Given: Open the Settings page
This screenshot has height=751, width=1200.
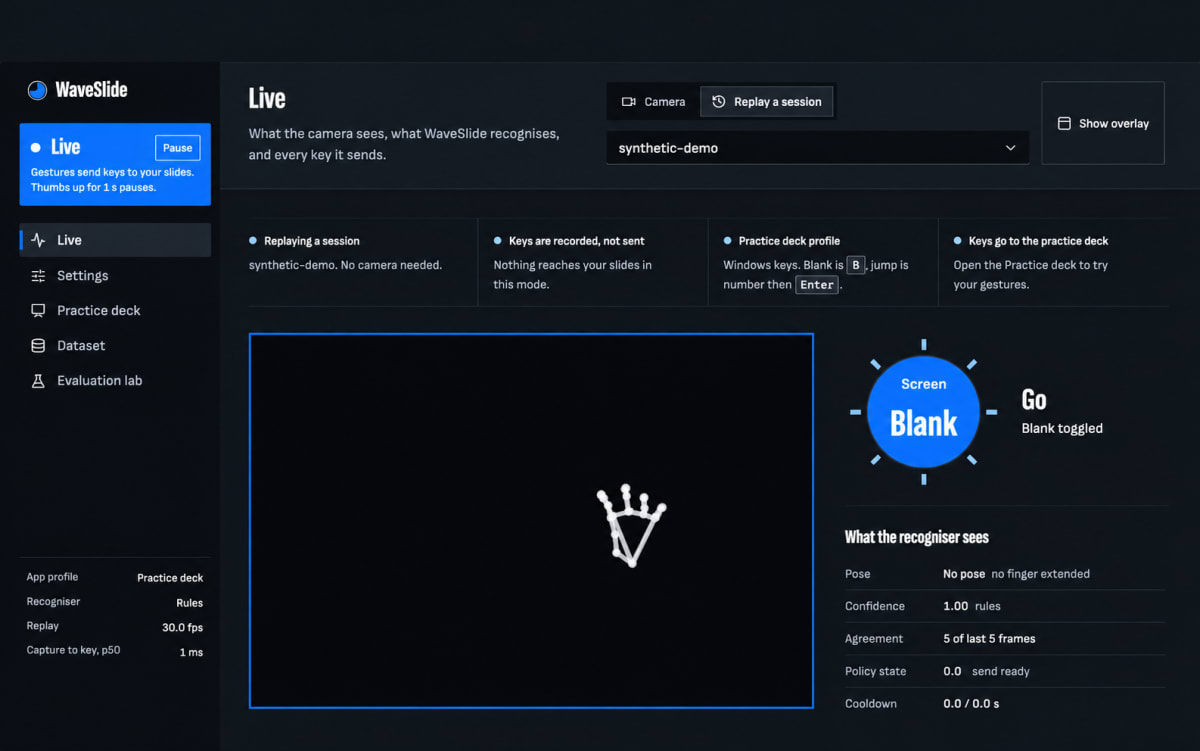Looking at the screenshot, I should tap(115, 275).
